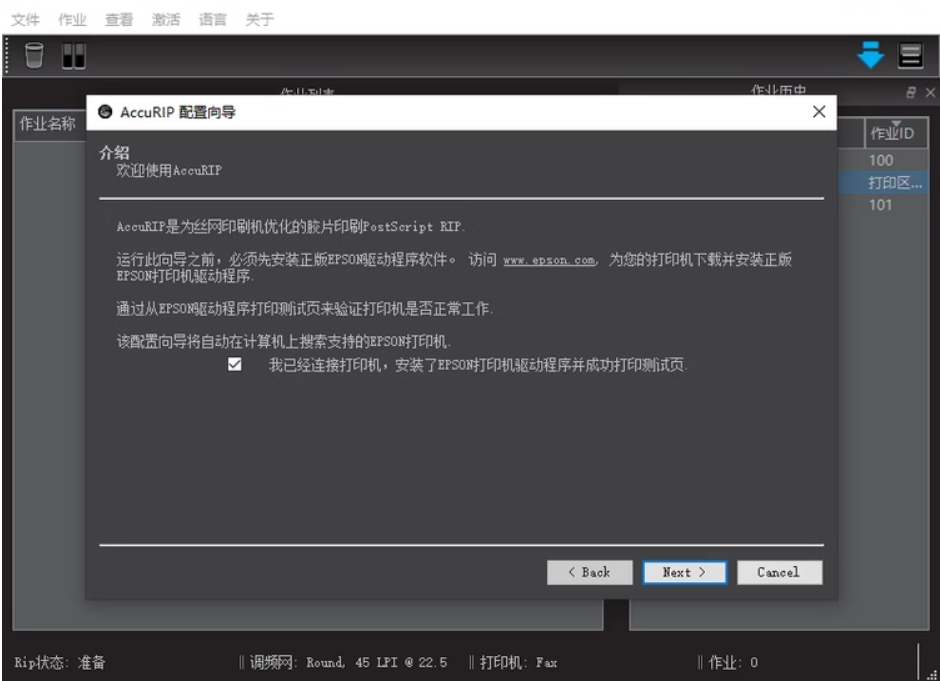Click the 打印机: Fax status entry
Screen dimensions: 940x681
(x=518, y=662)
